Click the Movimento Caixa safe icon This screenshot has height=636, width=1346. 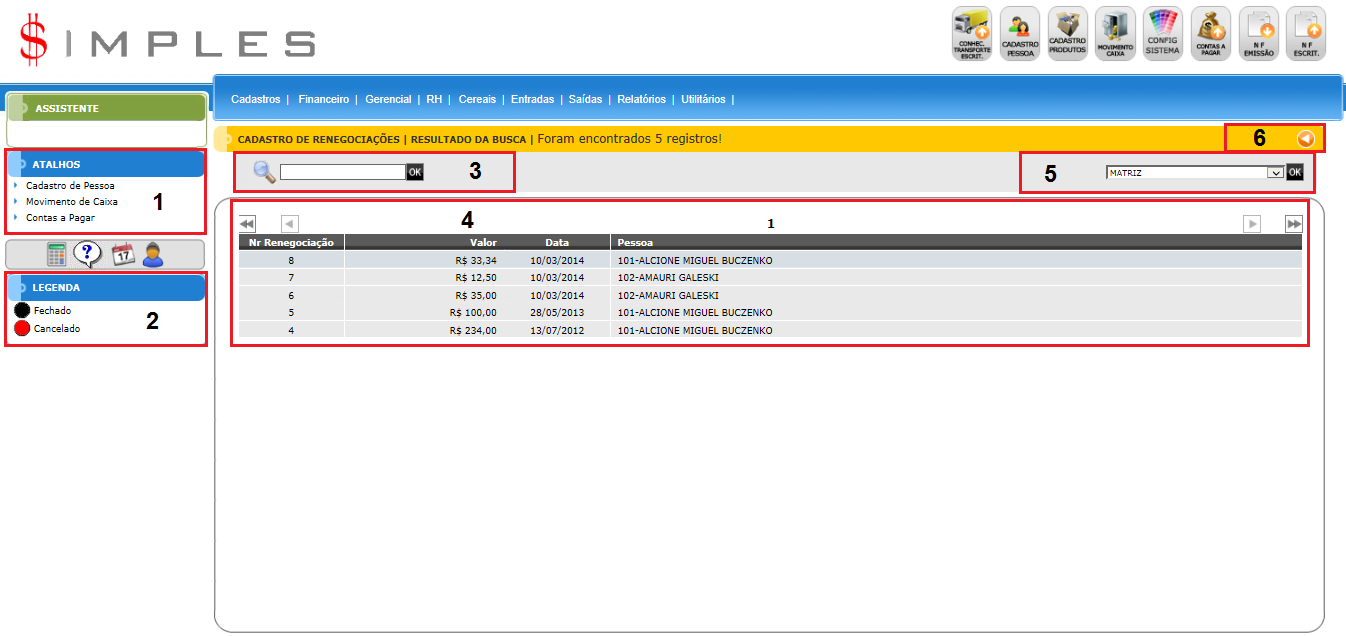click(1115, 33)
